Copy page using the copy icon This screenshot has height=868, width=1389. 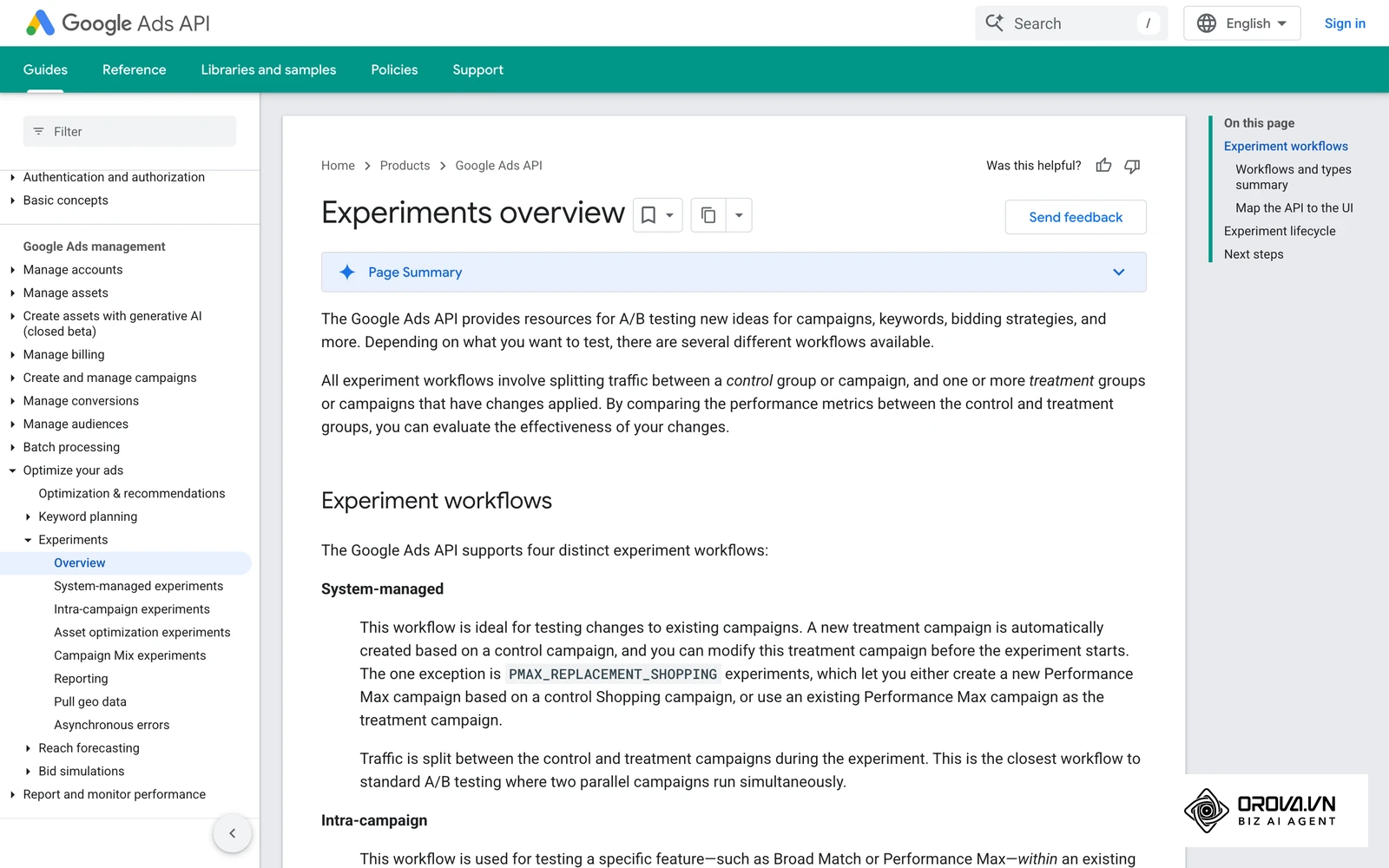coord(708,215)
